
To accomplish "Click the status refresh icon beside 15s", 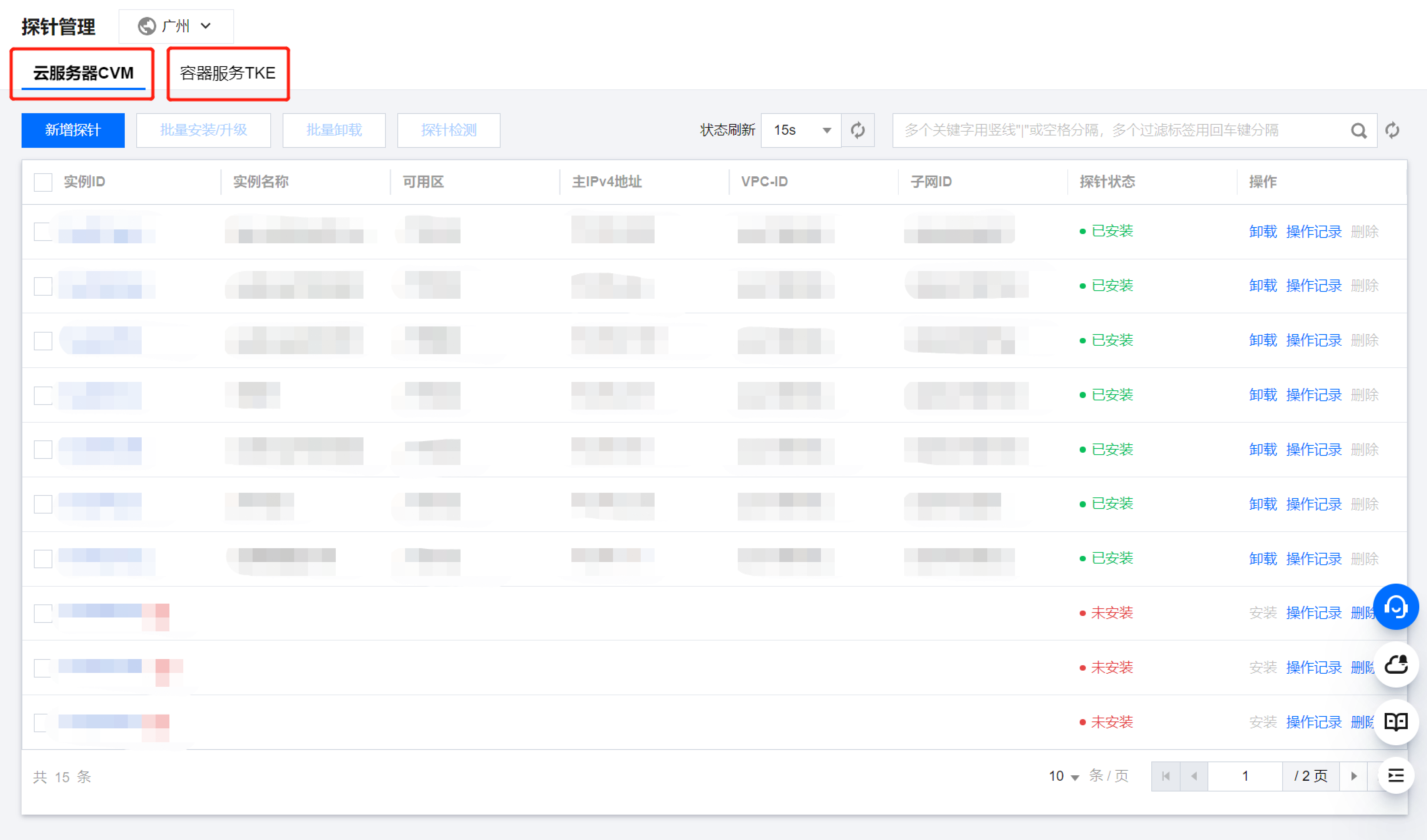I will 858,130.
